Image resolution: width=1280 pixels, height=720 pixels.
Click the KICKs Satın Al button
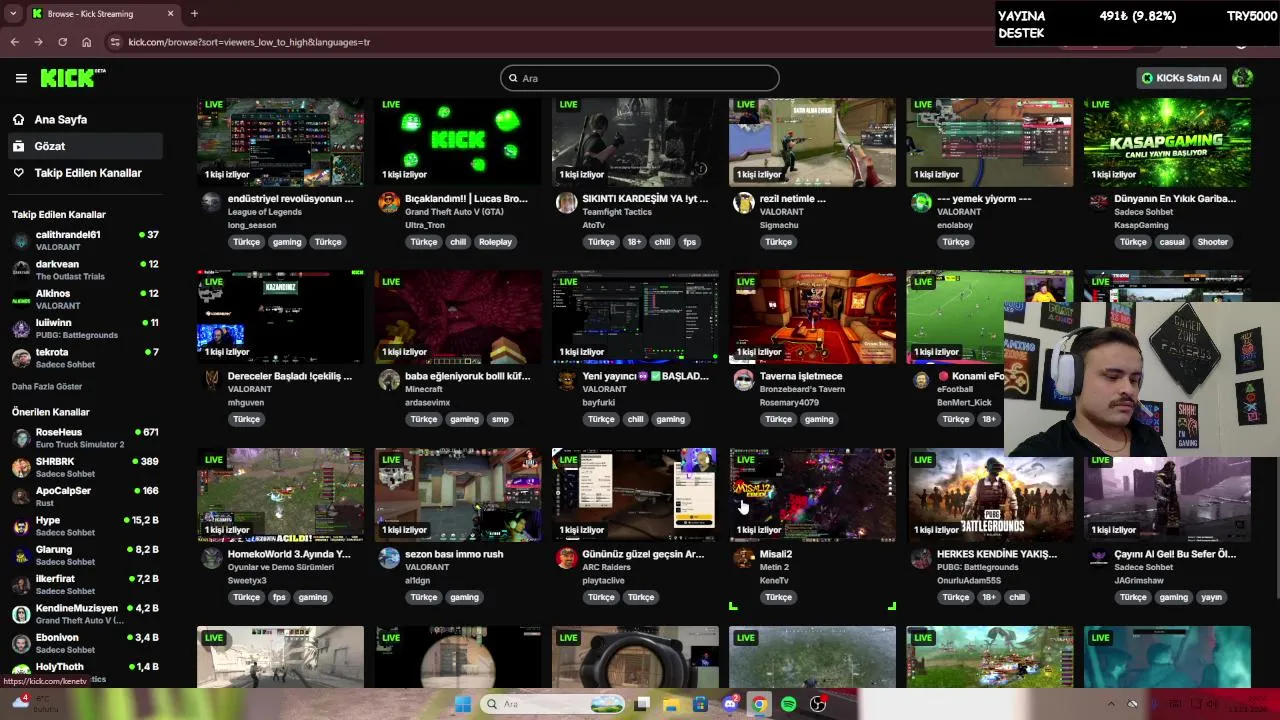pyautogui.click(x=1182, y=78)
